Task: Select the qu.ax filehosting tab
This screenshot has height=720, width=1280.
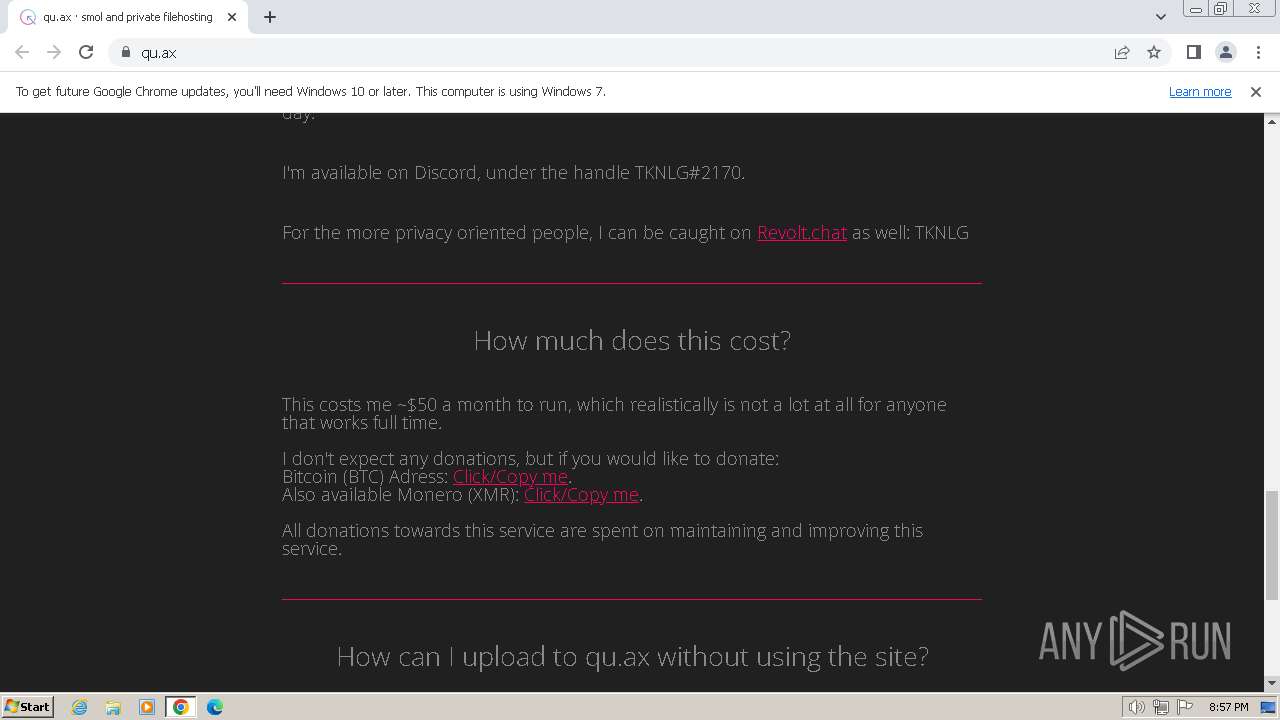Action: pyautogui.click(x=127, y=17)
